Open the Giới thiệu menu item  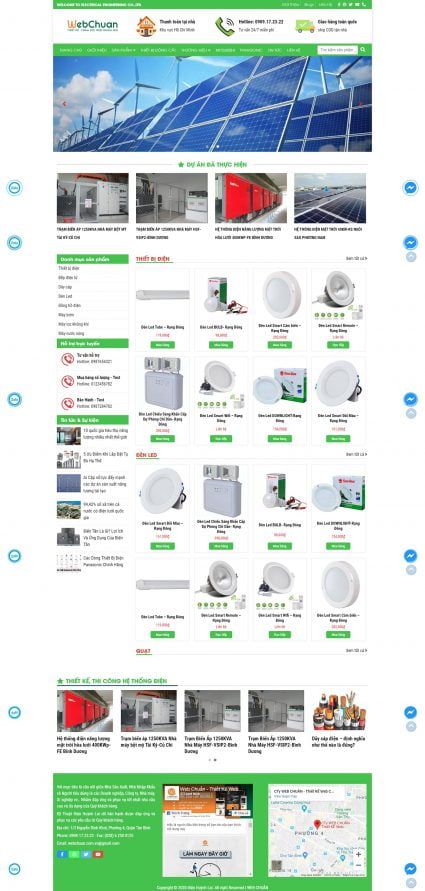click(x=97, y=50)
